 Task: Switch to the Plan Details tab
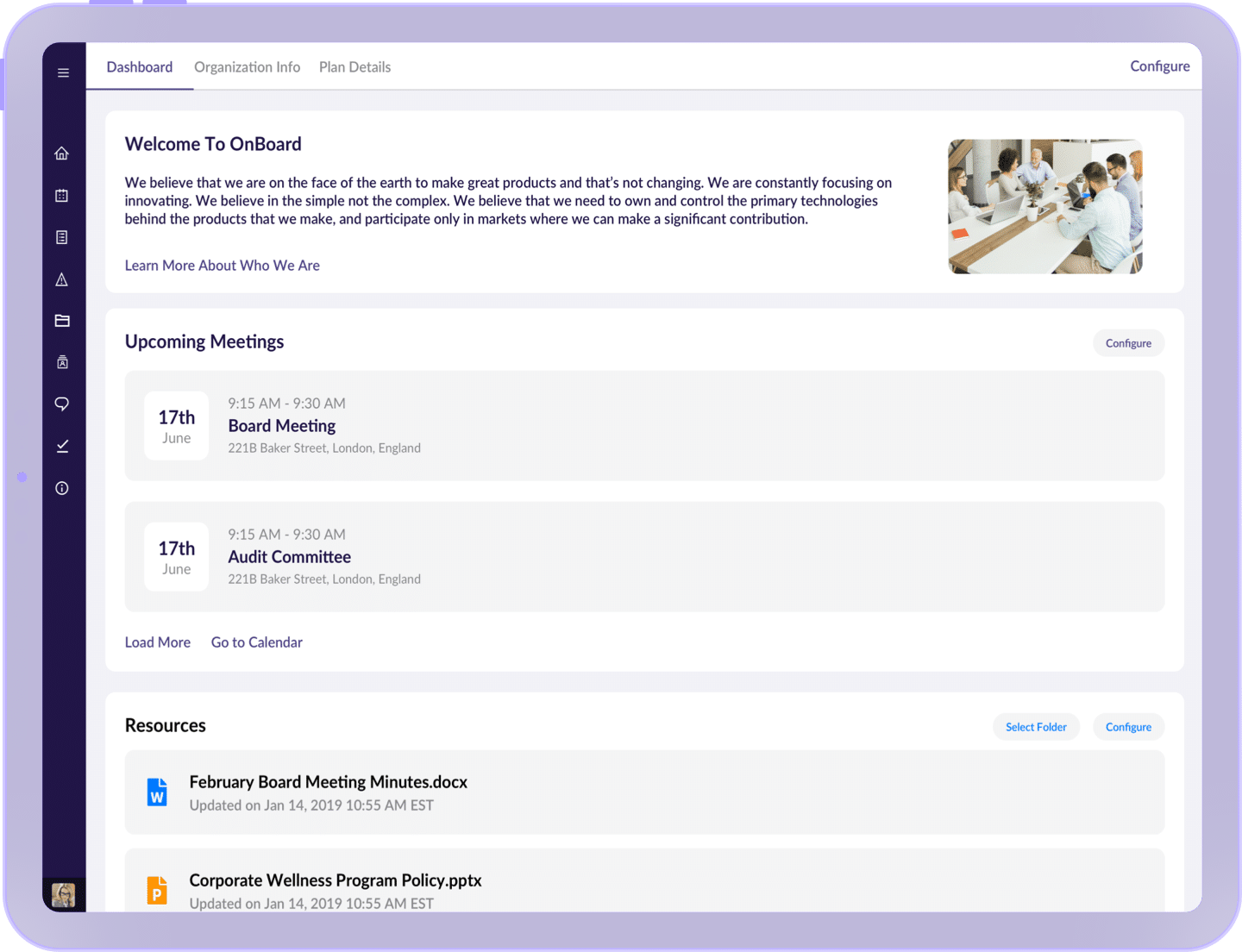pos(354,67)
